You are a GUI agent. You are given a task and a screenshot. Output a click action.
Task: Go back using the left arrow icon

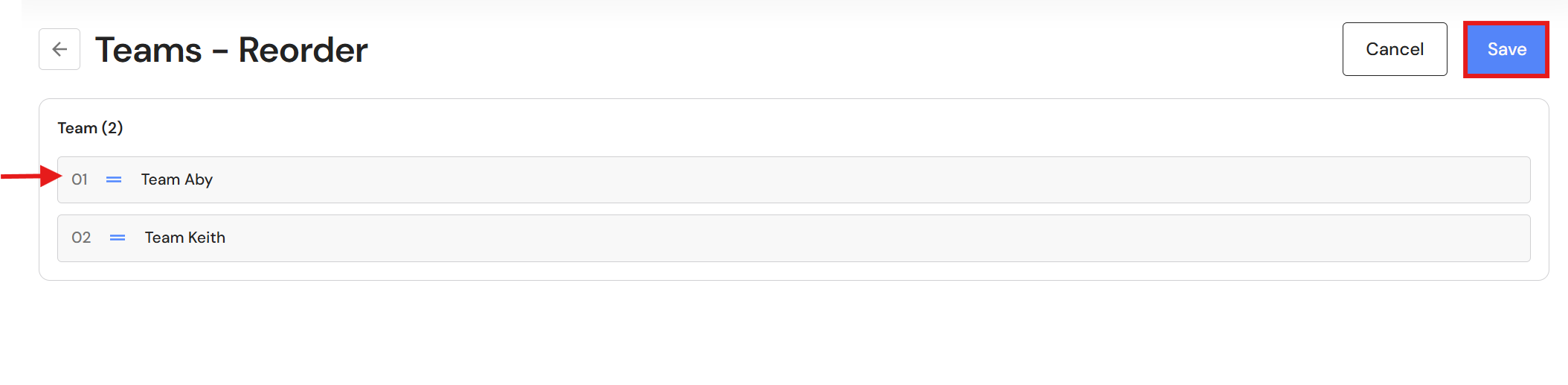(60, 49)
